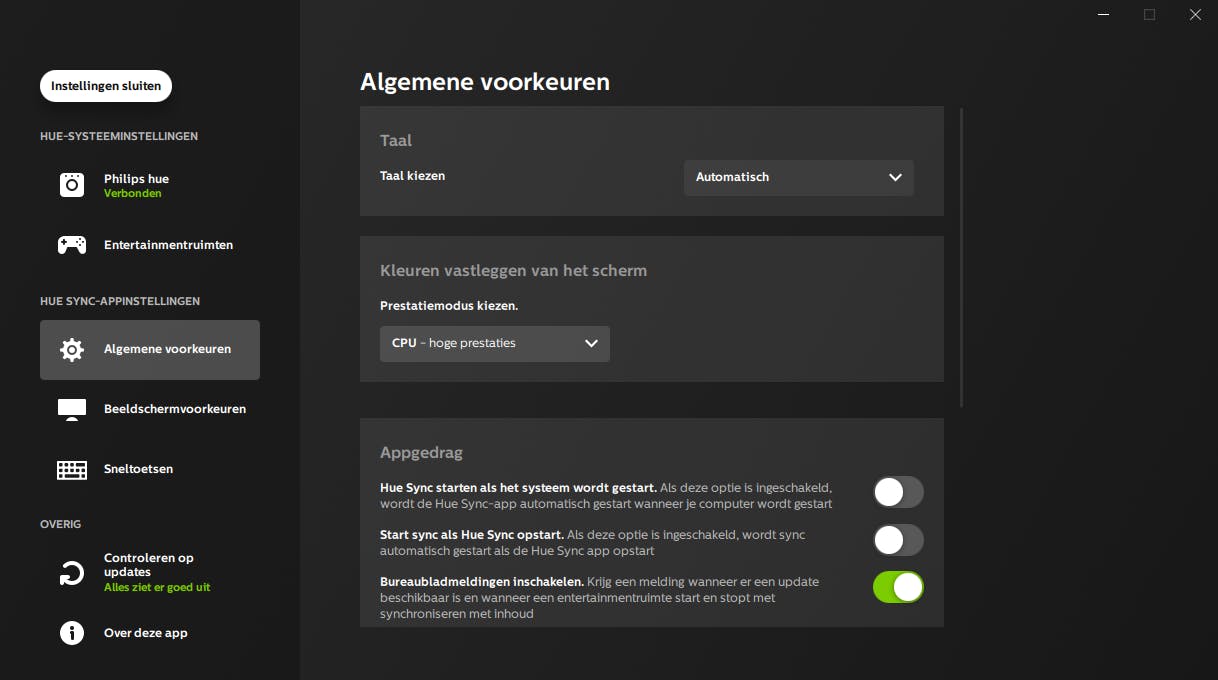Click the Philips hue bridge icon

(72, 185)
